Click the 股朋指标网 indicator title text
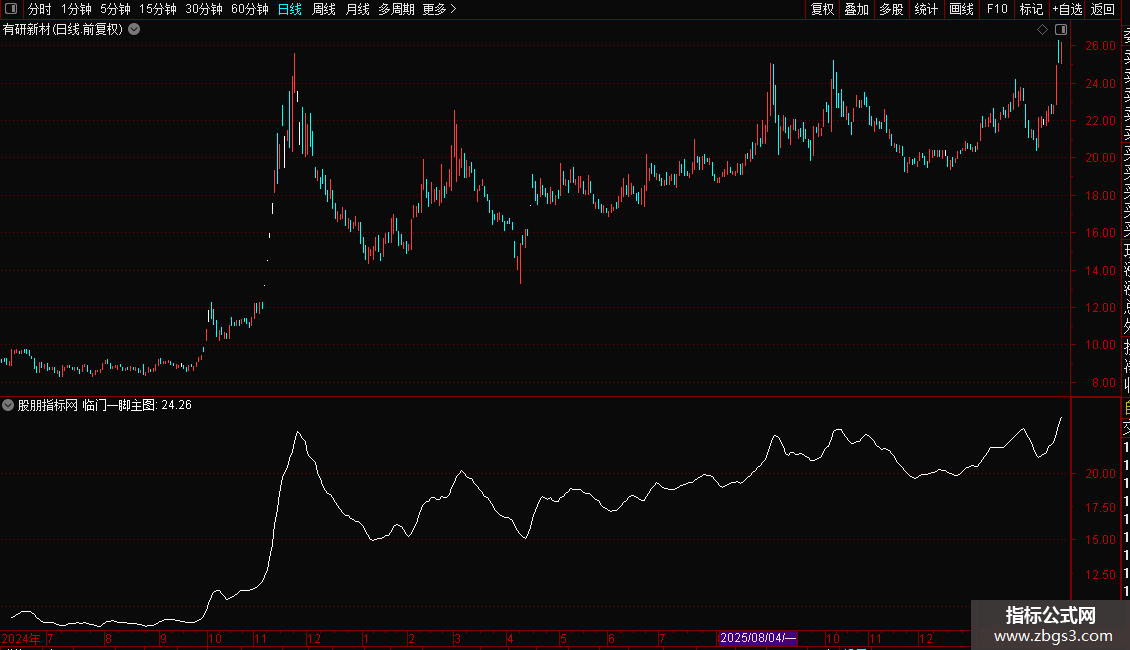1130x650 pixels. (48, 405)
